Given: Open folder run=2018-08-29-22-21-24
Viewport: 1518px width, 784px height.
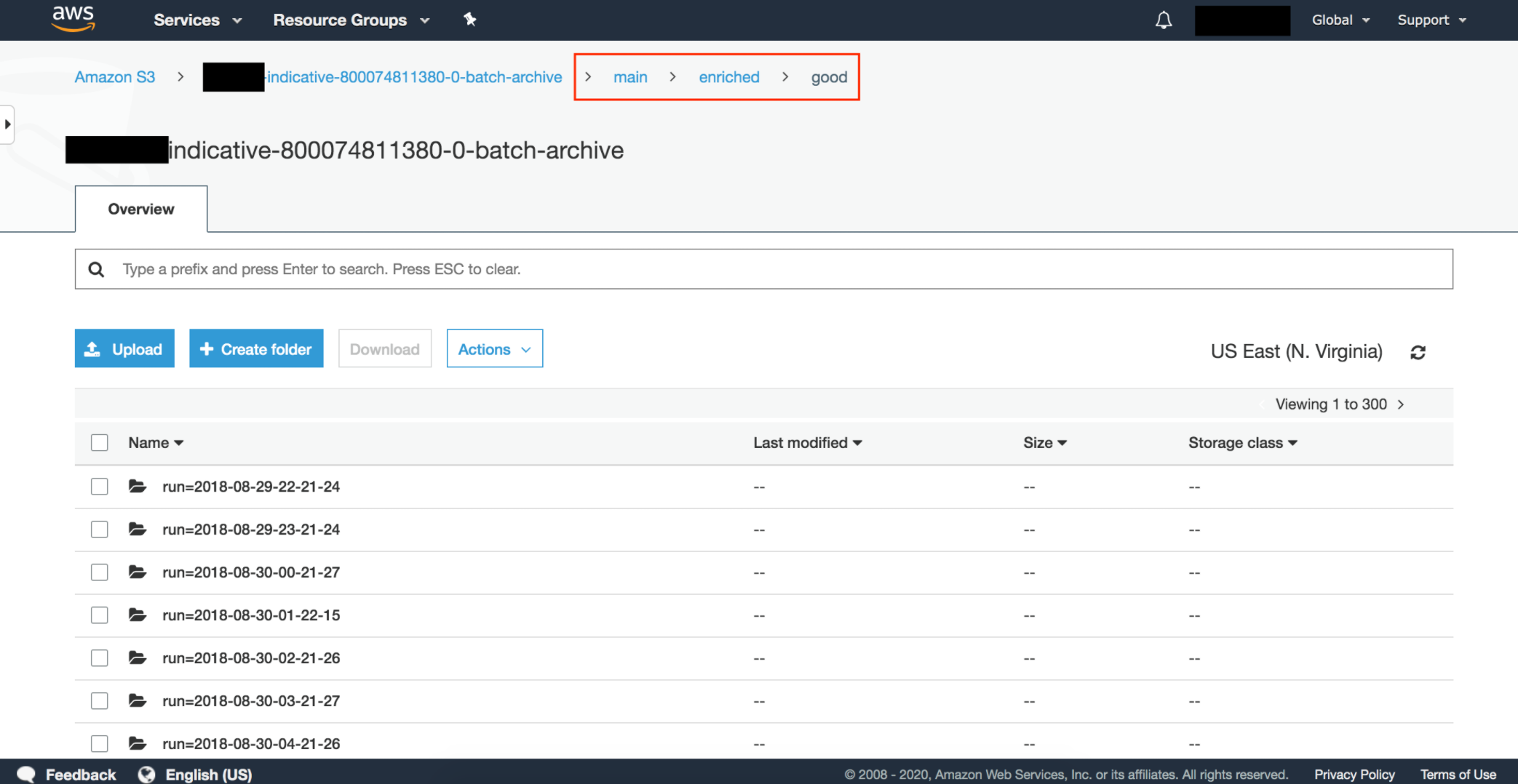Looking at the screenshot, I should [251, 487].
